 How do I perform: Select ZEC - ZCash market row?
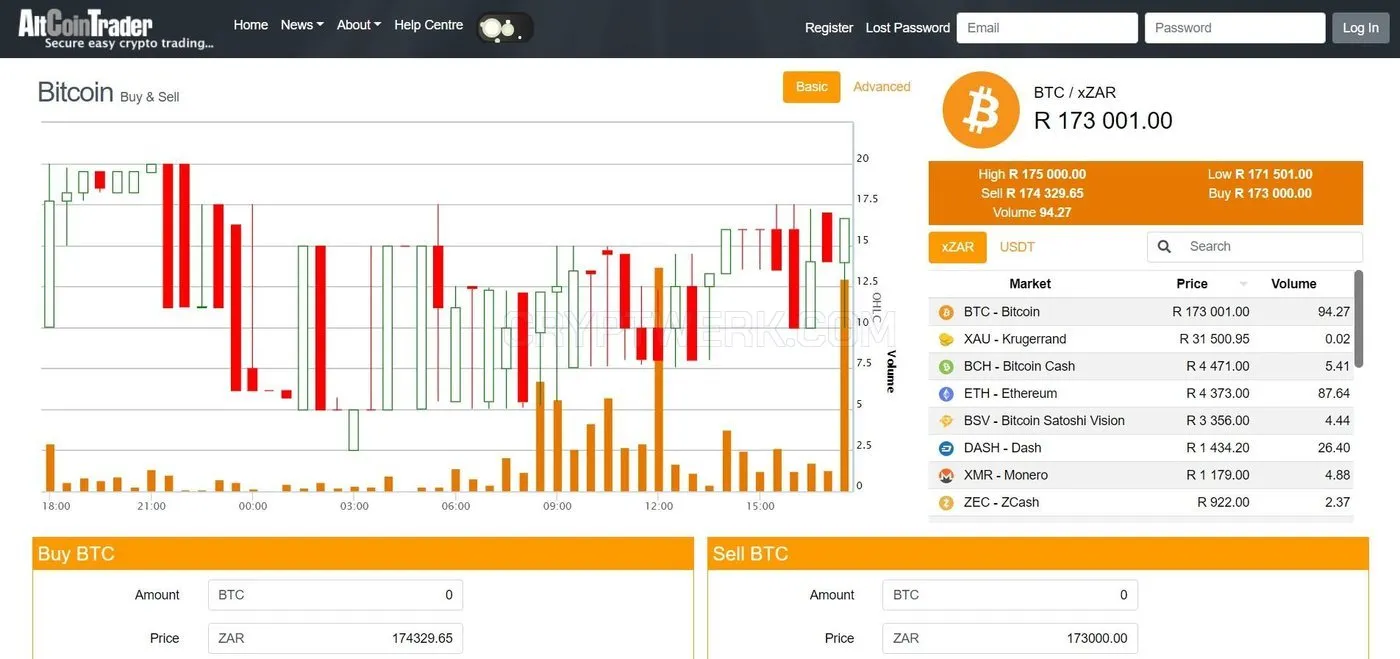(1140, 503)
